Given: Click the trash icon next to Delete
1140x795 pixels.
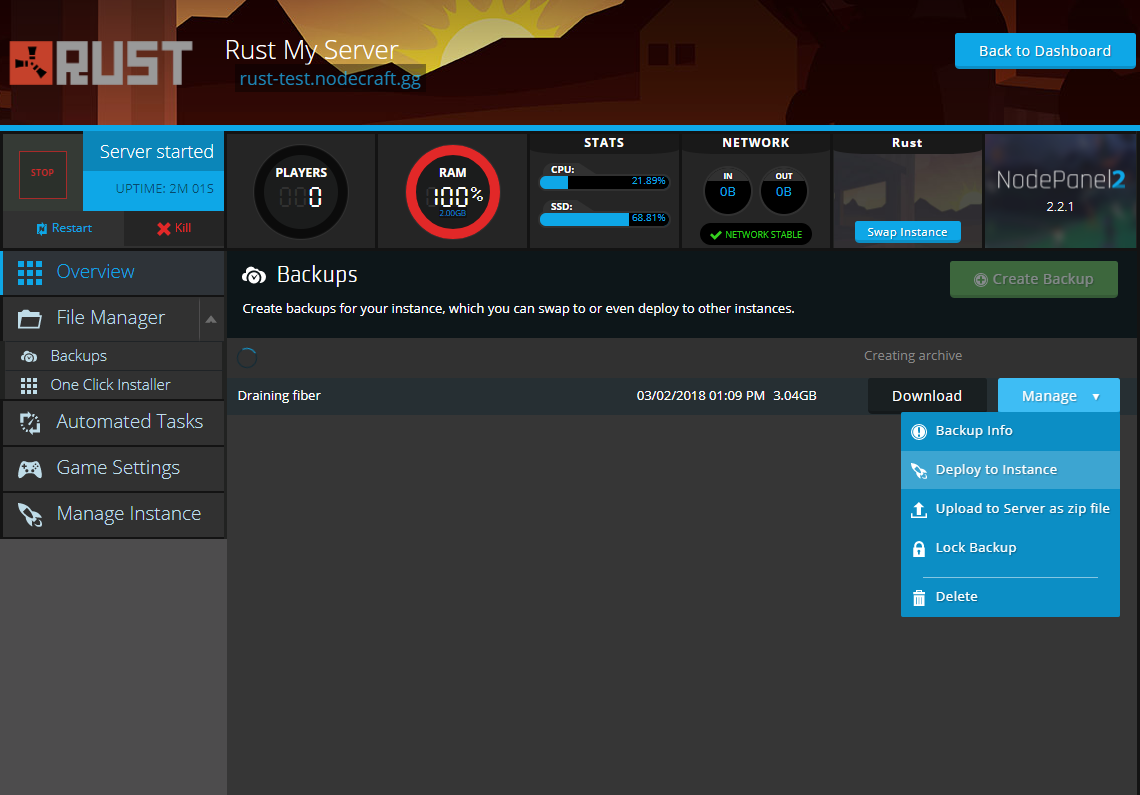Looking at the screenshot, I should 918,597.
